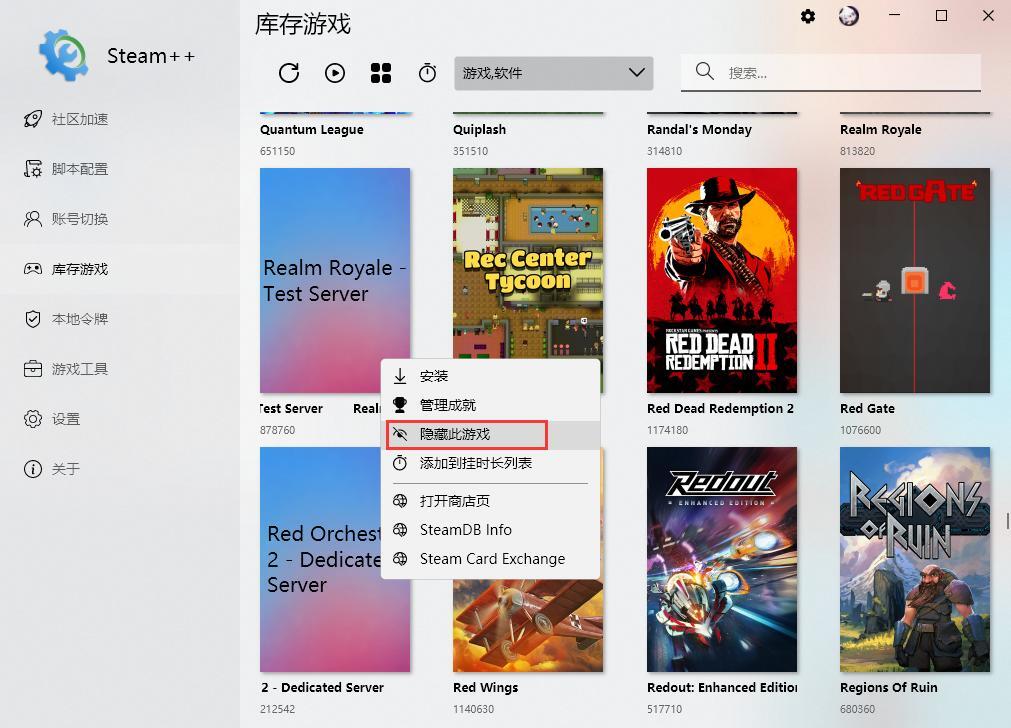Click the Quantum League title
Screen dimensions: 1011x728
(x=311, y=130)
